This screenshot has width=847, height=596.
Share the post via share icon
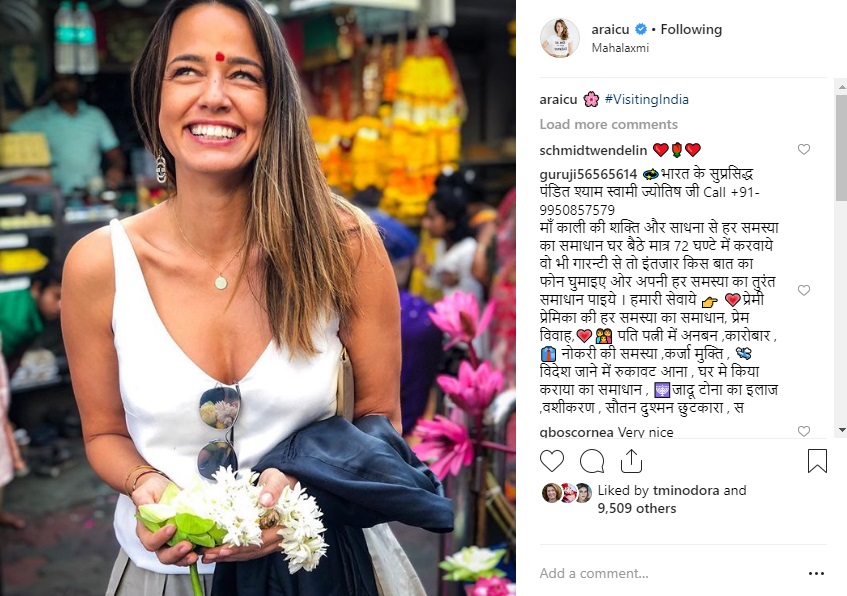(x=631, y=461)
